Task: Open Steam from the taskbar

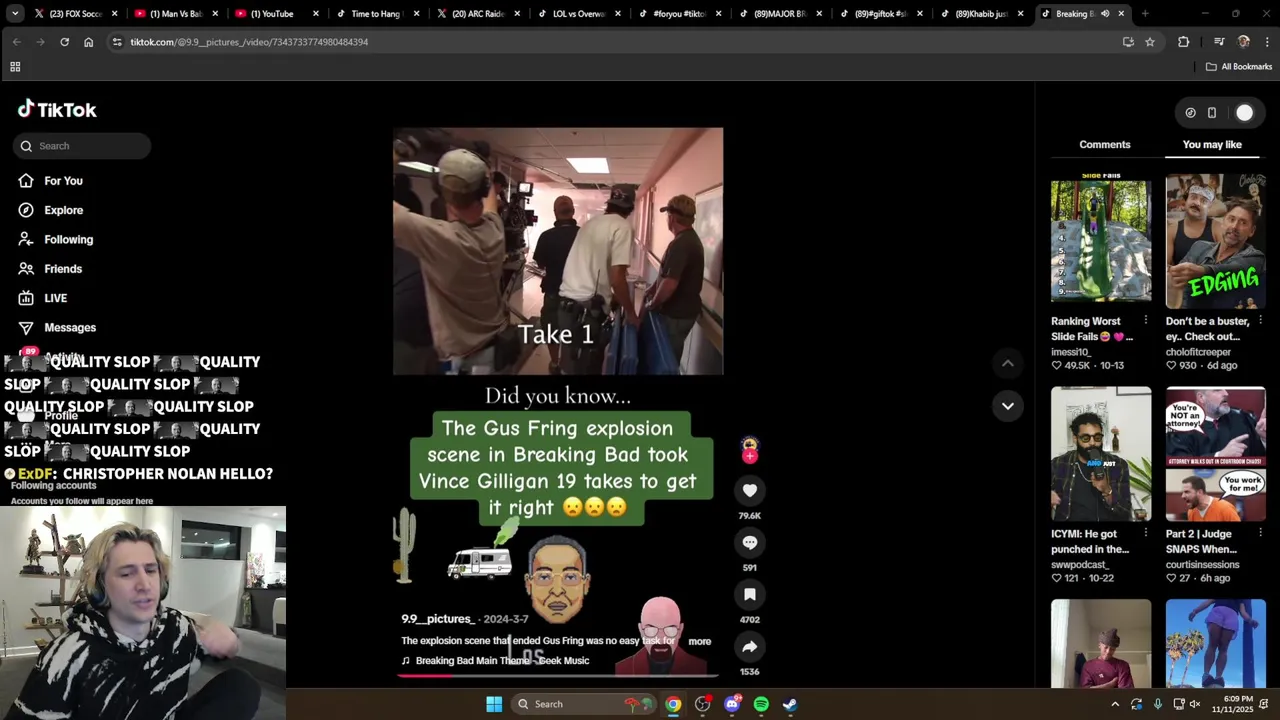Action: tap(790, 704)
